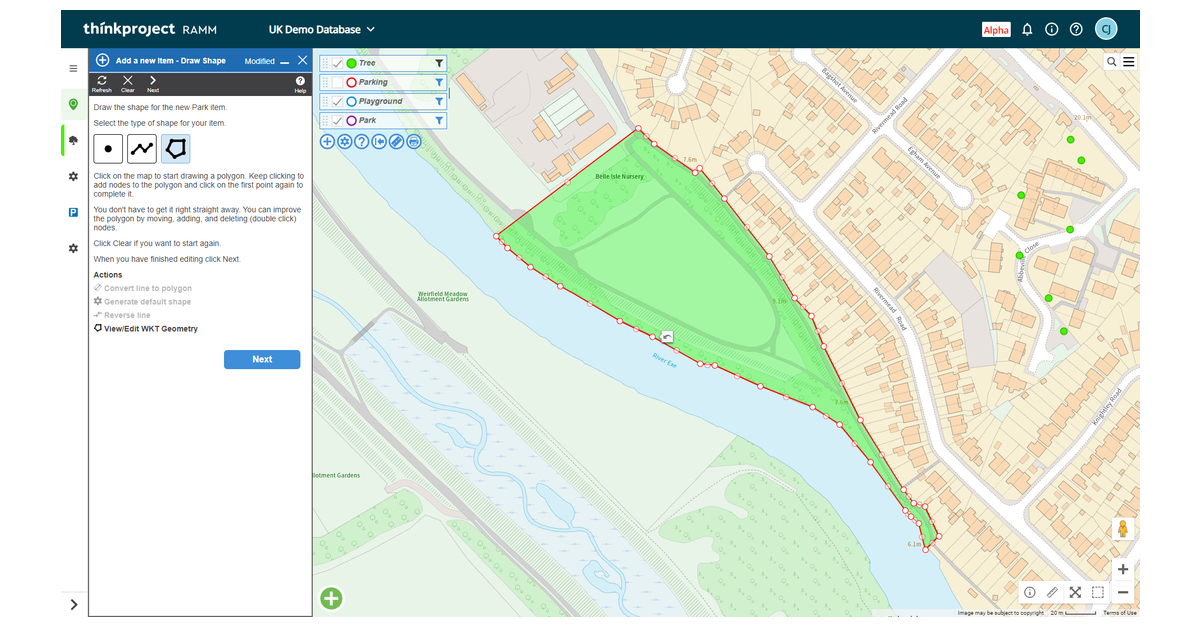Click the print icon under the layer list
Screen dimensions: 1200x627
click(414, 141)
